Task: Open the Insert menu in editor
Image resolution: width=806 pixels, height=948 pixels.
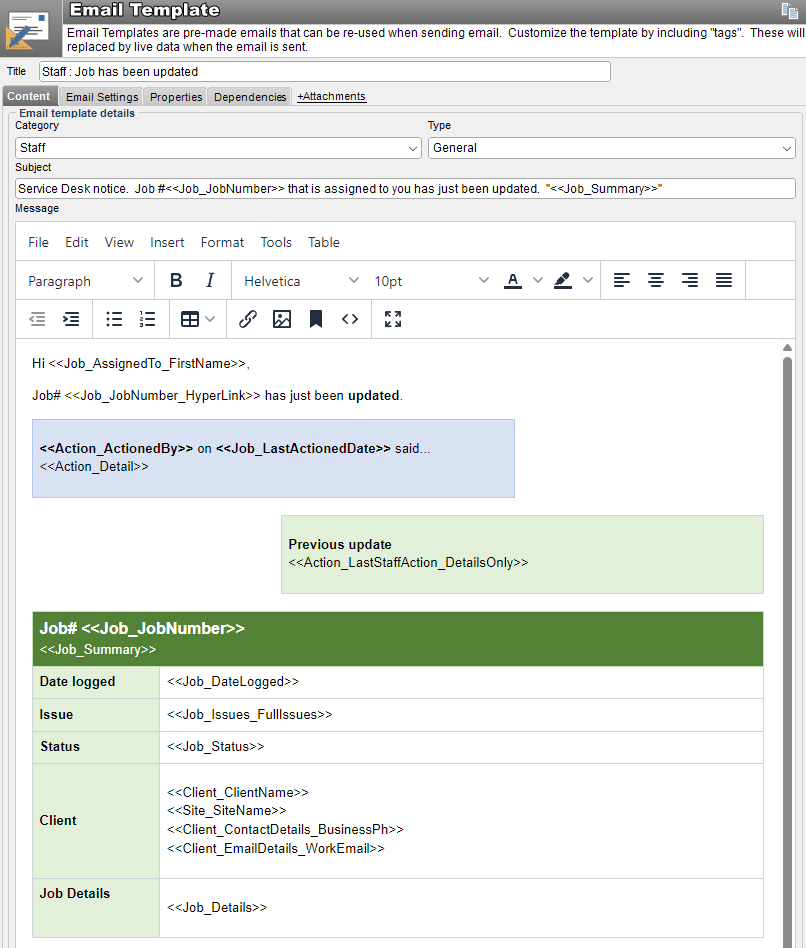Action: (167, 242)
